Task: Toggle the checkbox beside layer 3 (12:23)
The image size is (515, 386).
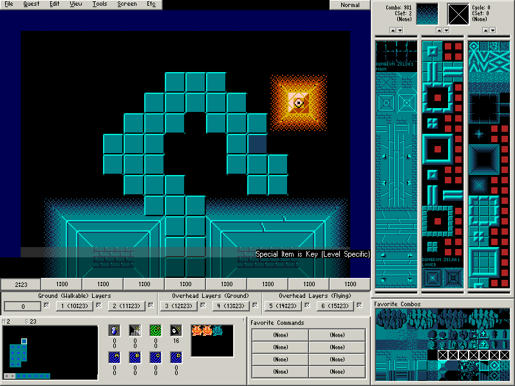Action: [x=202, y=305]
